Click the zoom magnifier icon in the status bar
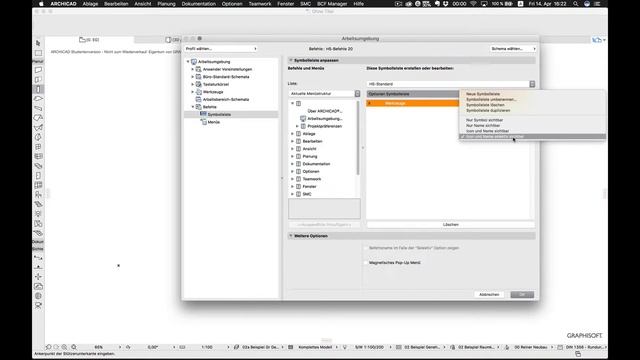Screen dimensions: 640x360 (x=74, y=347)
